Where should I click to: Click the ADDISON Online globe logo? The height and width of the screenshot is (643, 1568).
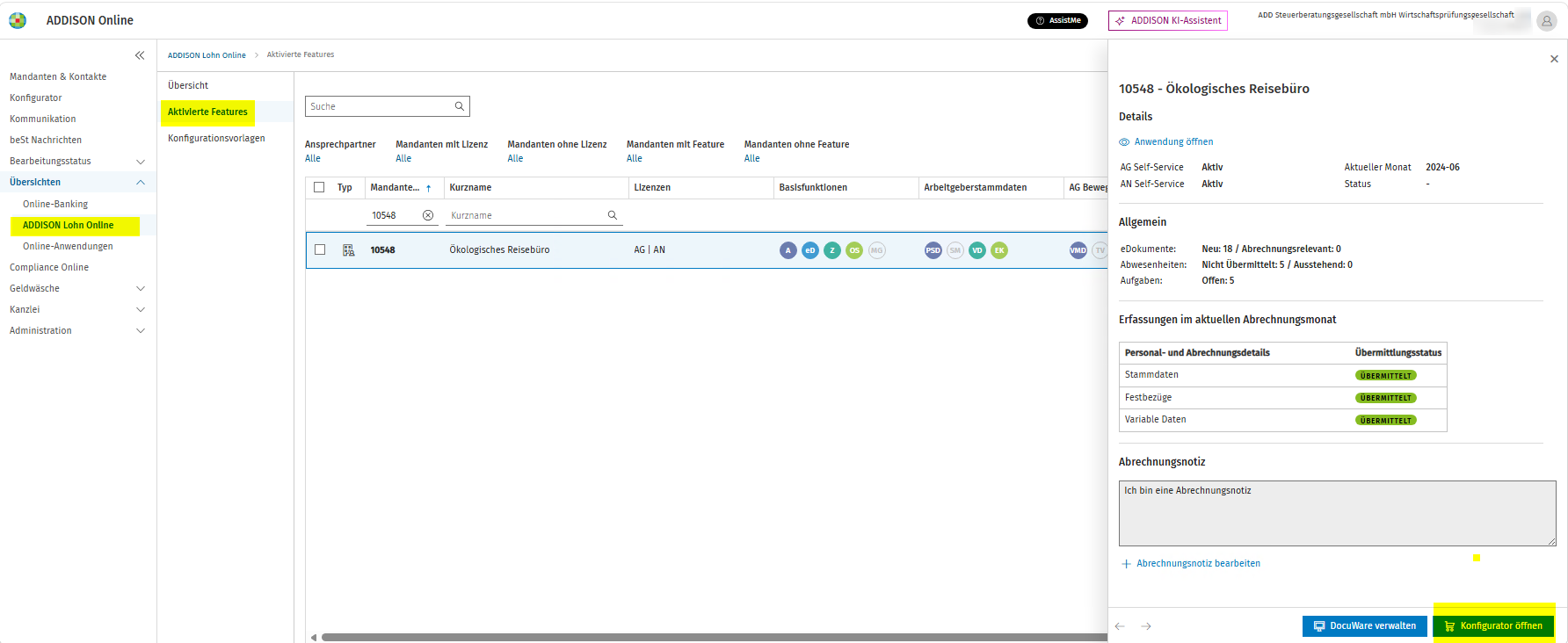click(18, 20)
